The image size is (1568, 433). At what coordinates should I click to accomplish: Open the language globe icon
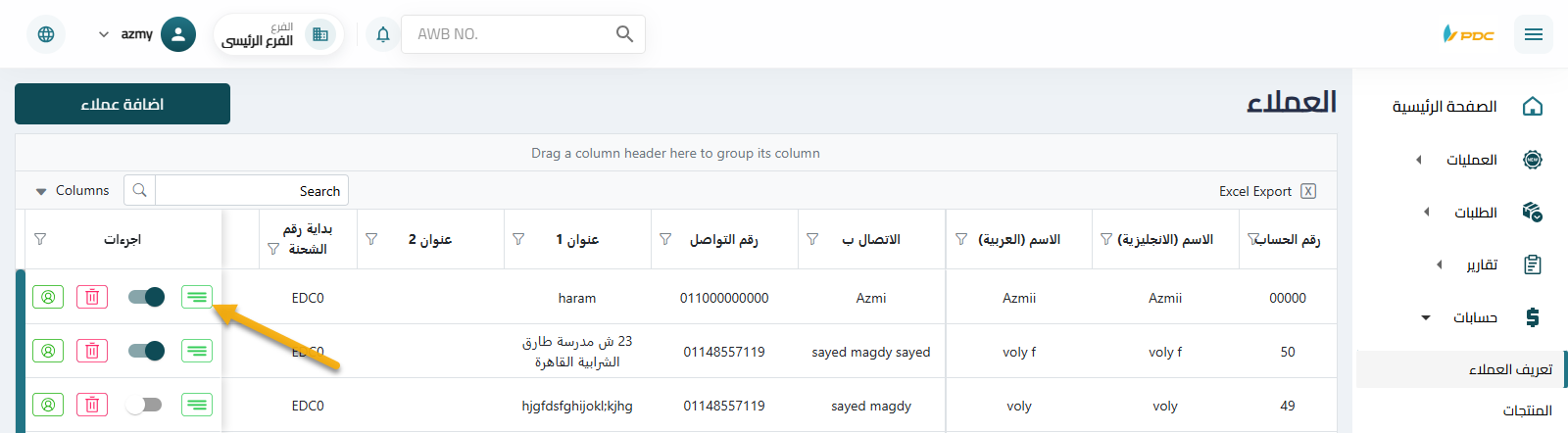[46, 34]
